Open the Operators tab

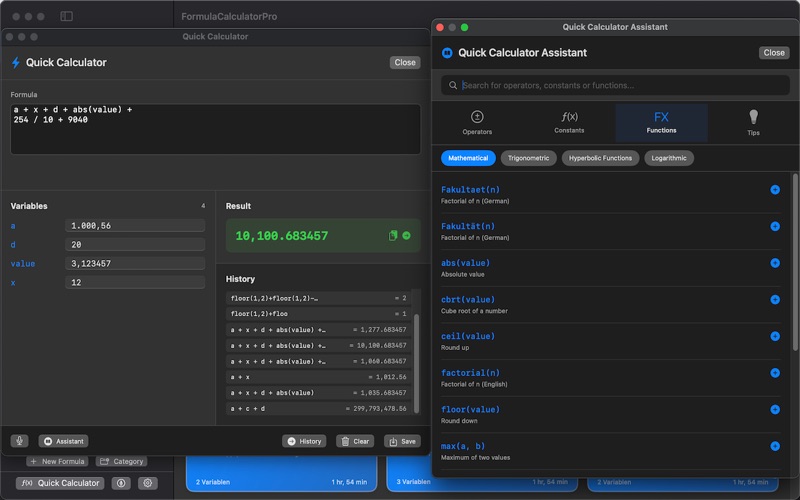[477, 123]
